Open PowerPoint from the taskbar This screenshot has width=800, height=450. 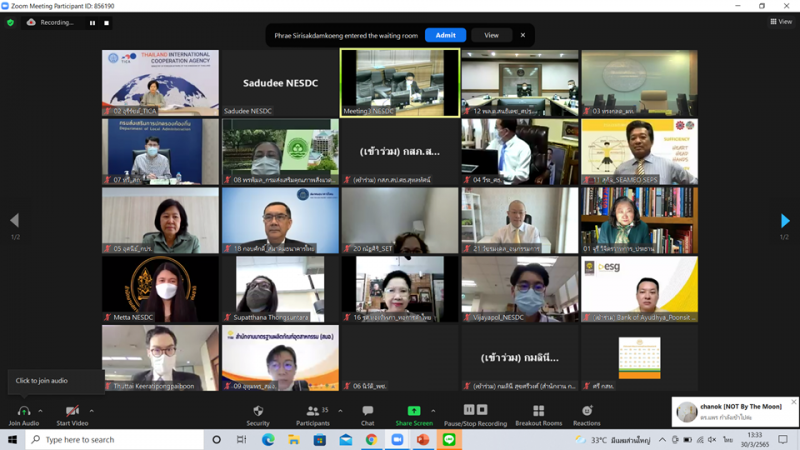(x=423, y=439)
